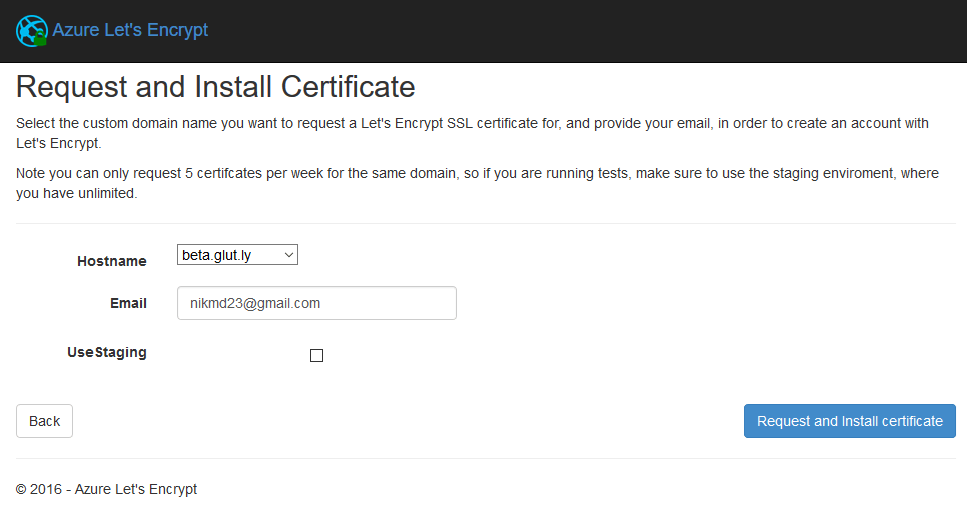Screen dimensions: 967x505
Task: Click the green padlock badge on logo
Action: pyautogui.click(x=40, y=38)
